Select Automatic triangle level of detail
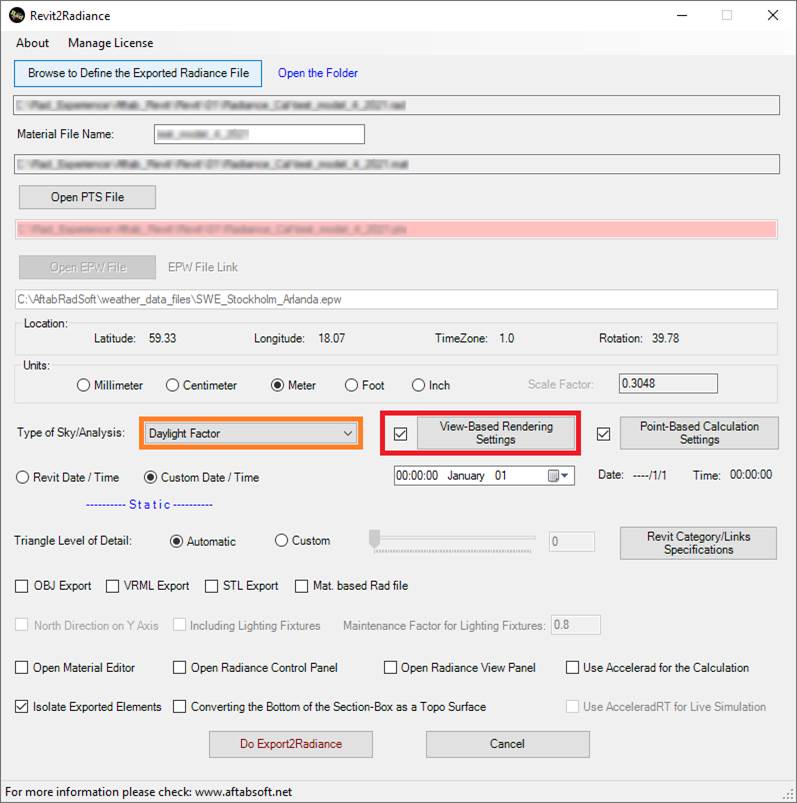This screenshot has width=797, height=803. click(x=176, y=541)
